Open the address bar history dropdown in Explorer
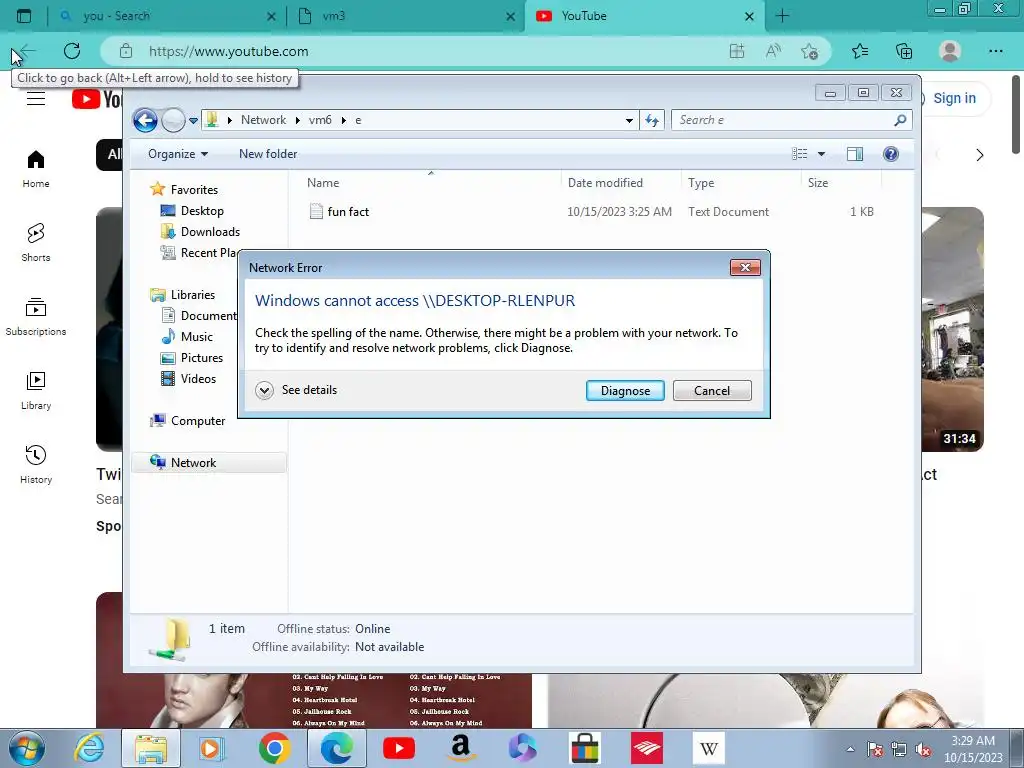This screenshot has height=768, width=1024. 629,120
